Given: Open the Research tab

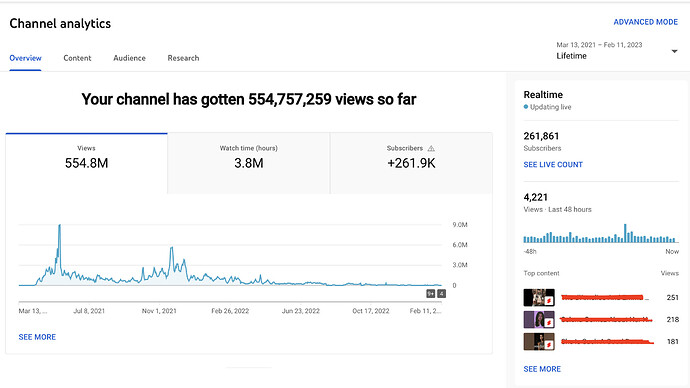Looking at the screenshot, I should [x=183, y=58].
